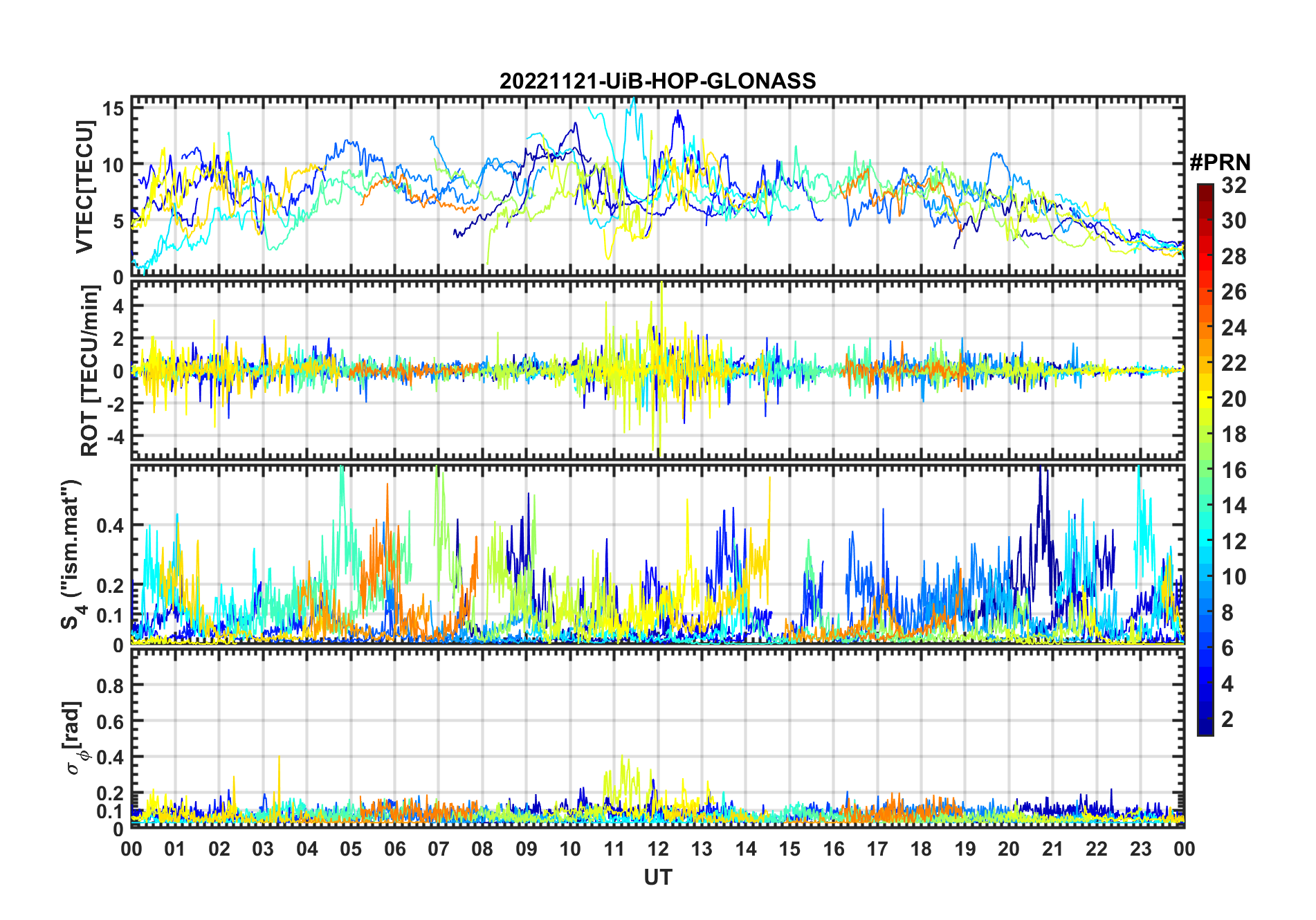Click x-axis tick label 23
Image resolution: width=1316 pixels, height=920 pixels.
click(x=1141, y=849)
